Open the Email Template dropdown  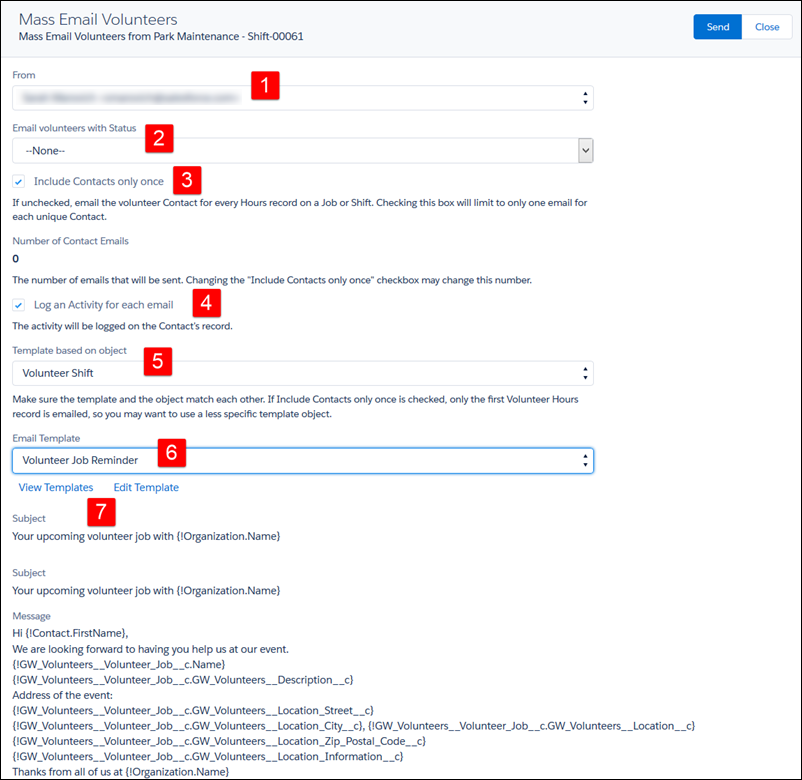[303, 460]
